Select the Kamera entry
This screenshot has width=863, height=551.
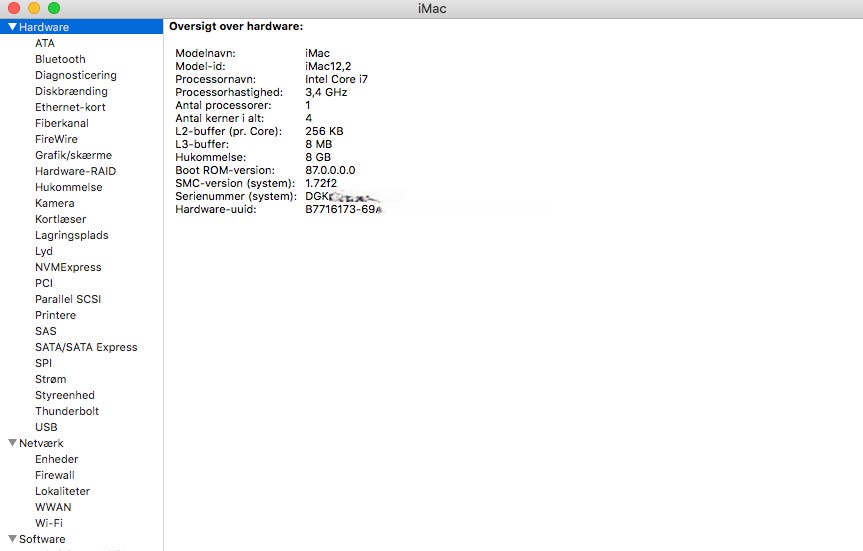click(54, 203)
